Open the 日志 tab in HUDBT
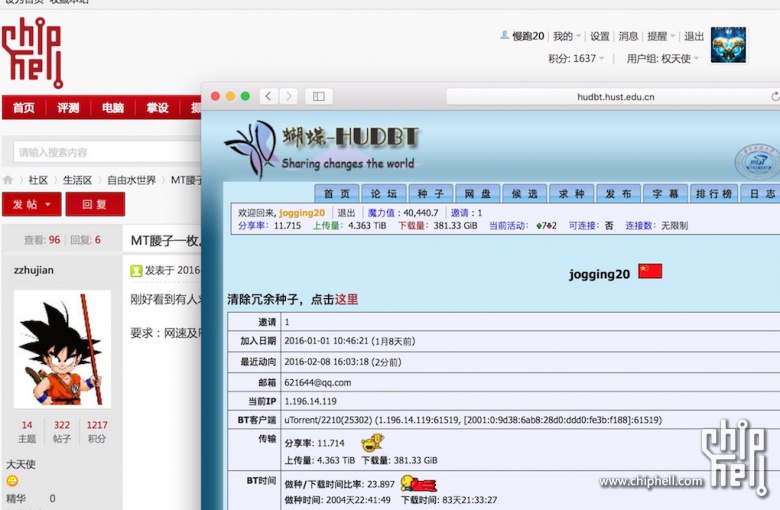 pyautogui.click(x=762, y=194)
